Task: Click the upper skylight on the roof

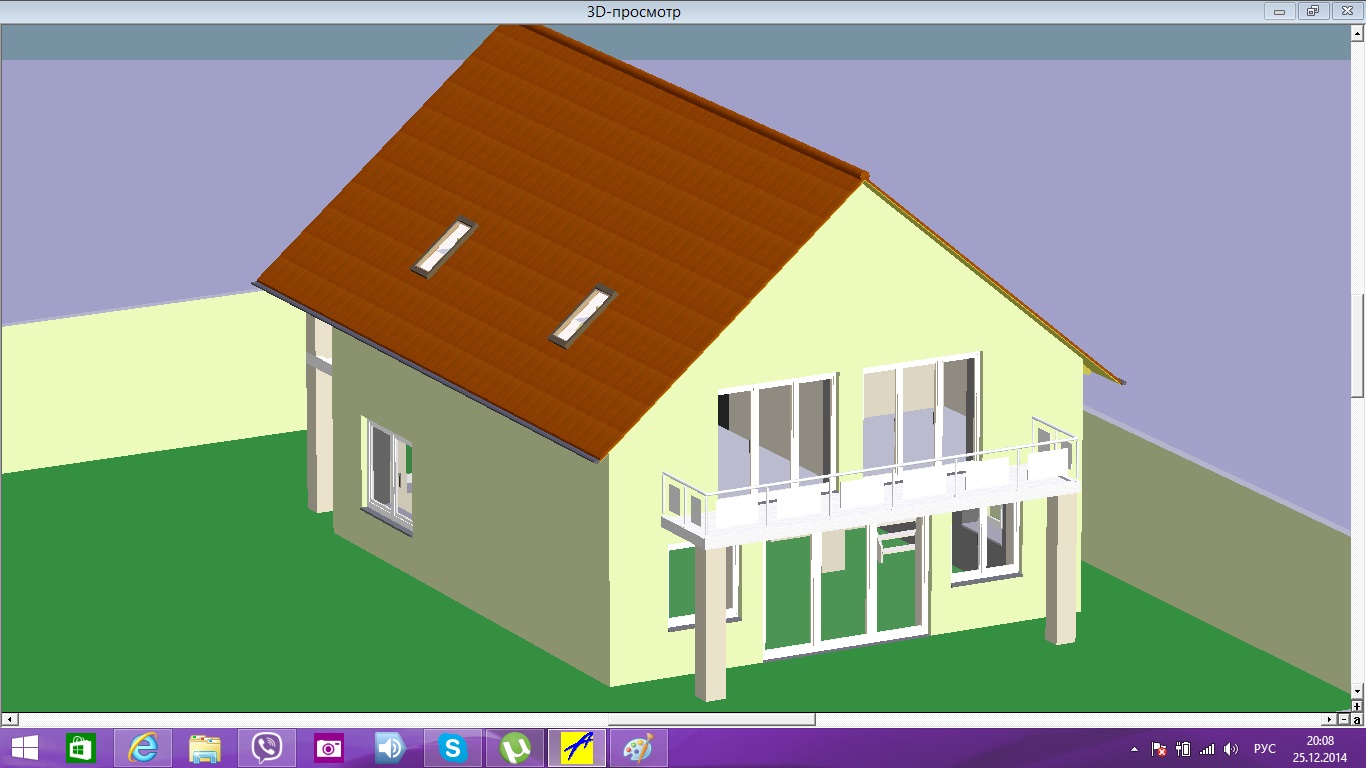Action: (x=444, y=247)
